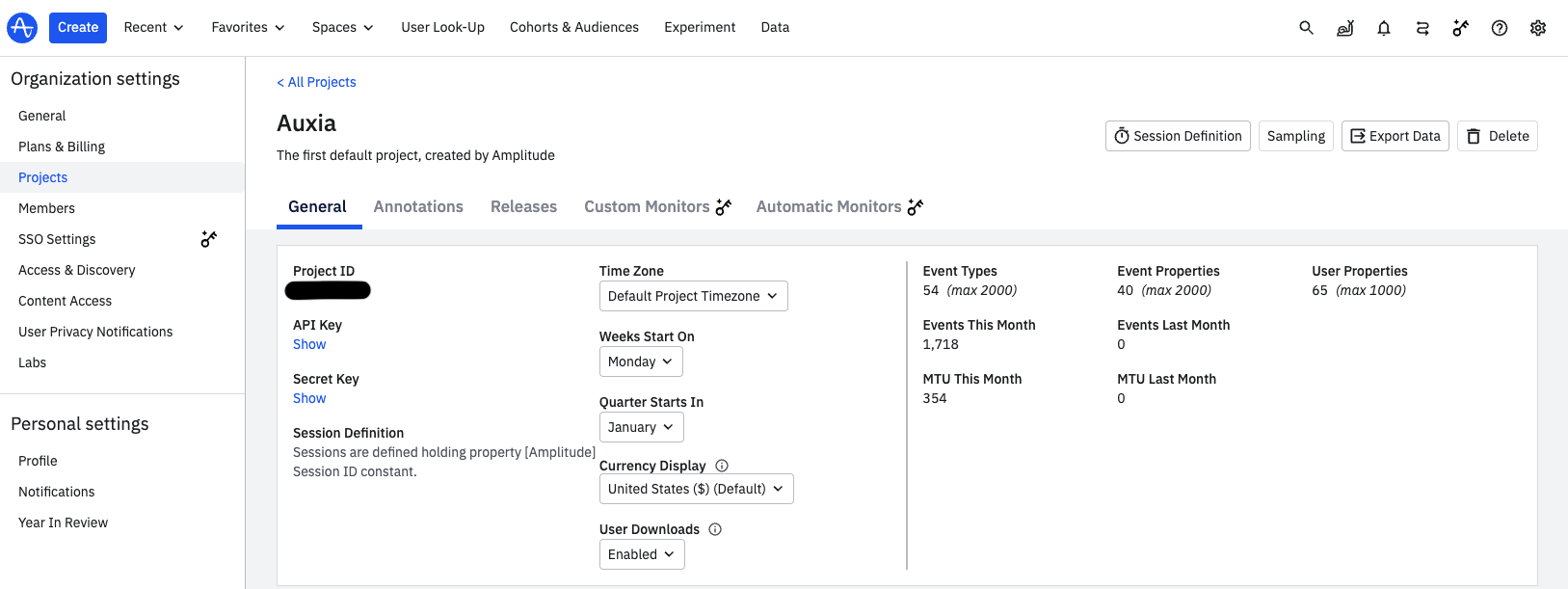Click the MTU This Month value 354
Viewport: 1568px width, 589px height.
[935, 398]
